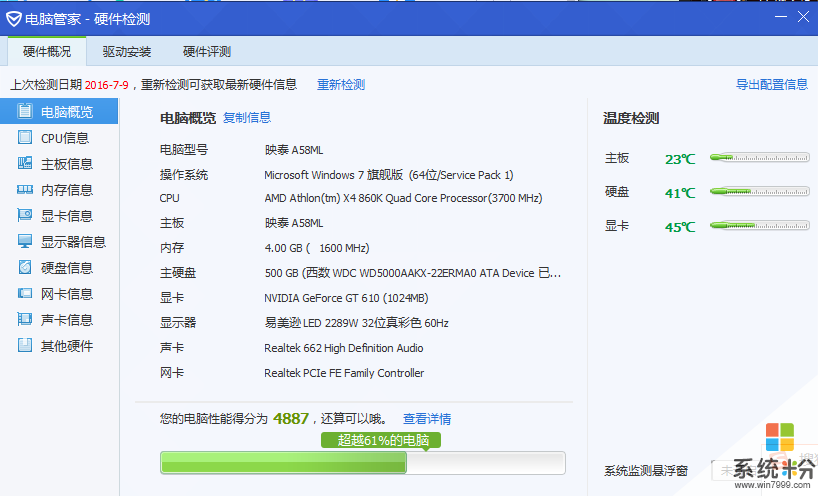
Task: Click the 导出配置信息 link
Action: tap(772, 84)
